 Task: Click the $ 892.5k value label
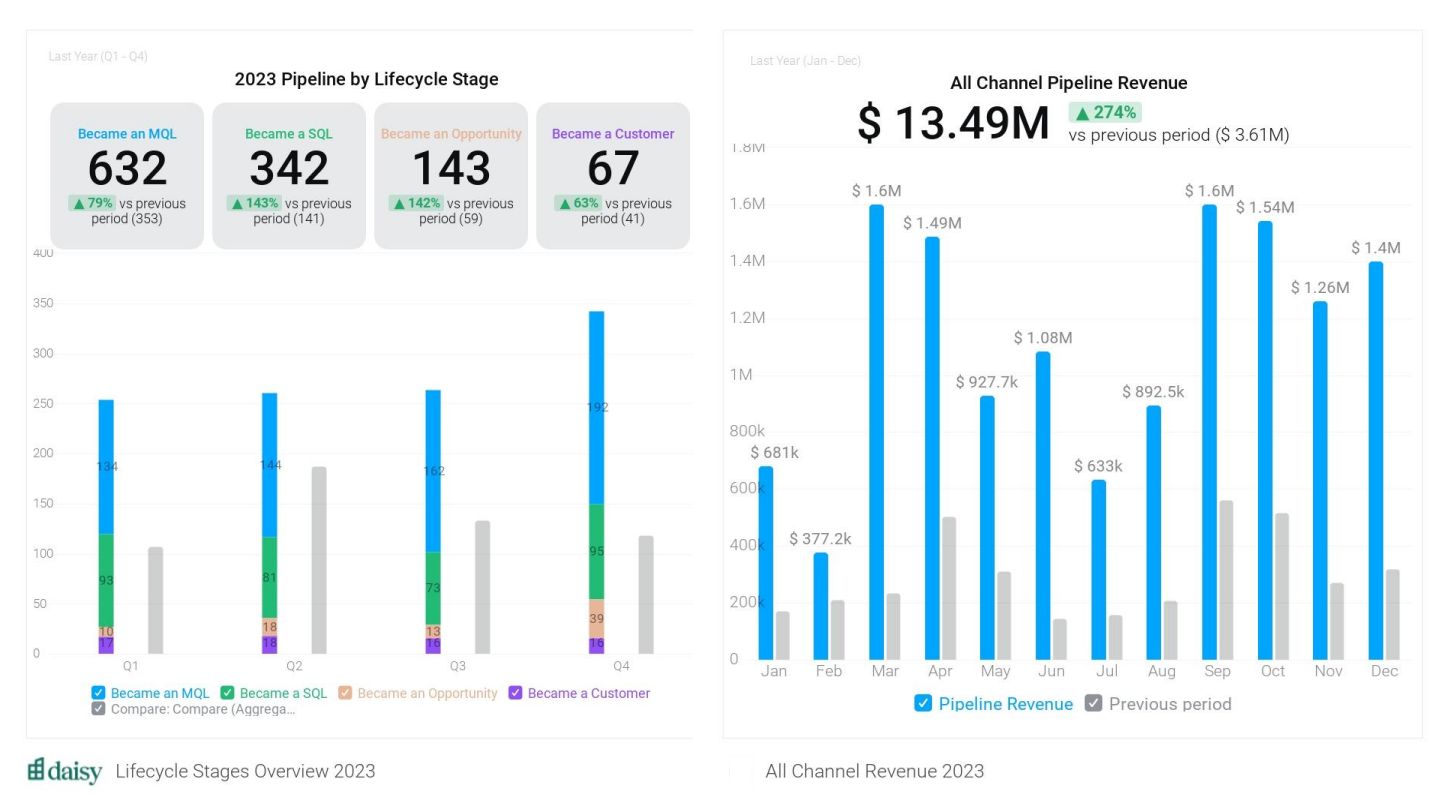click(x=1153, y=392)
